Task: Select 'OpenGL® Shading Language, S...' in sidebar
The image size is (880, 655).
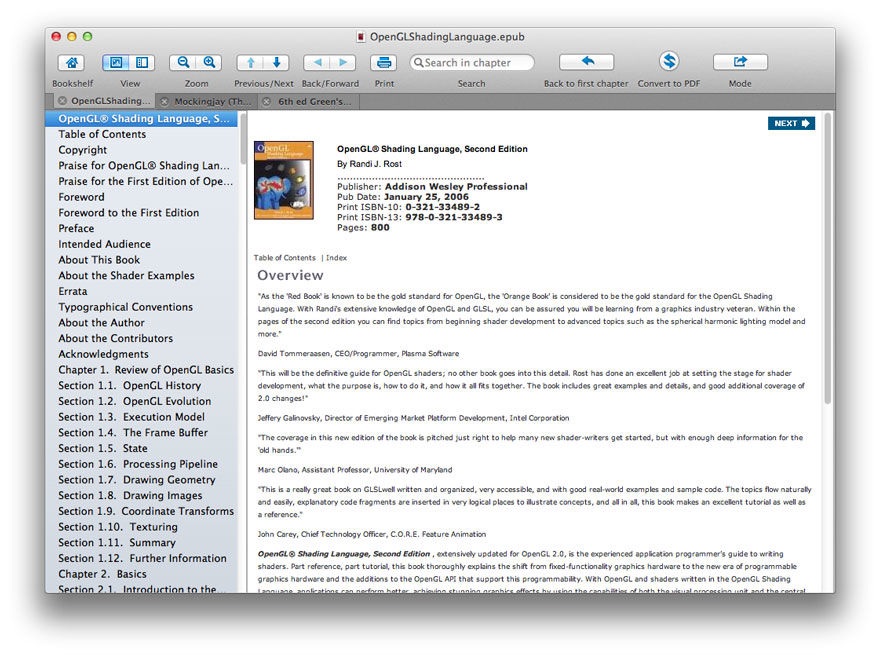Action: 141,118
